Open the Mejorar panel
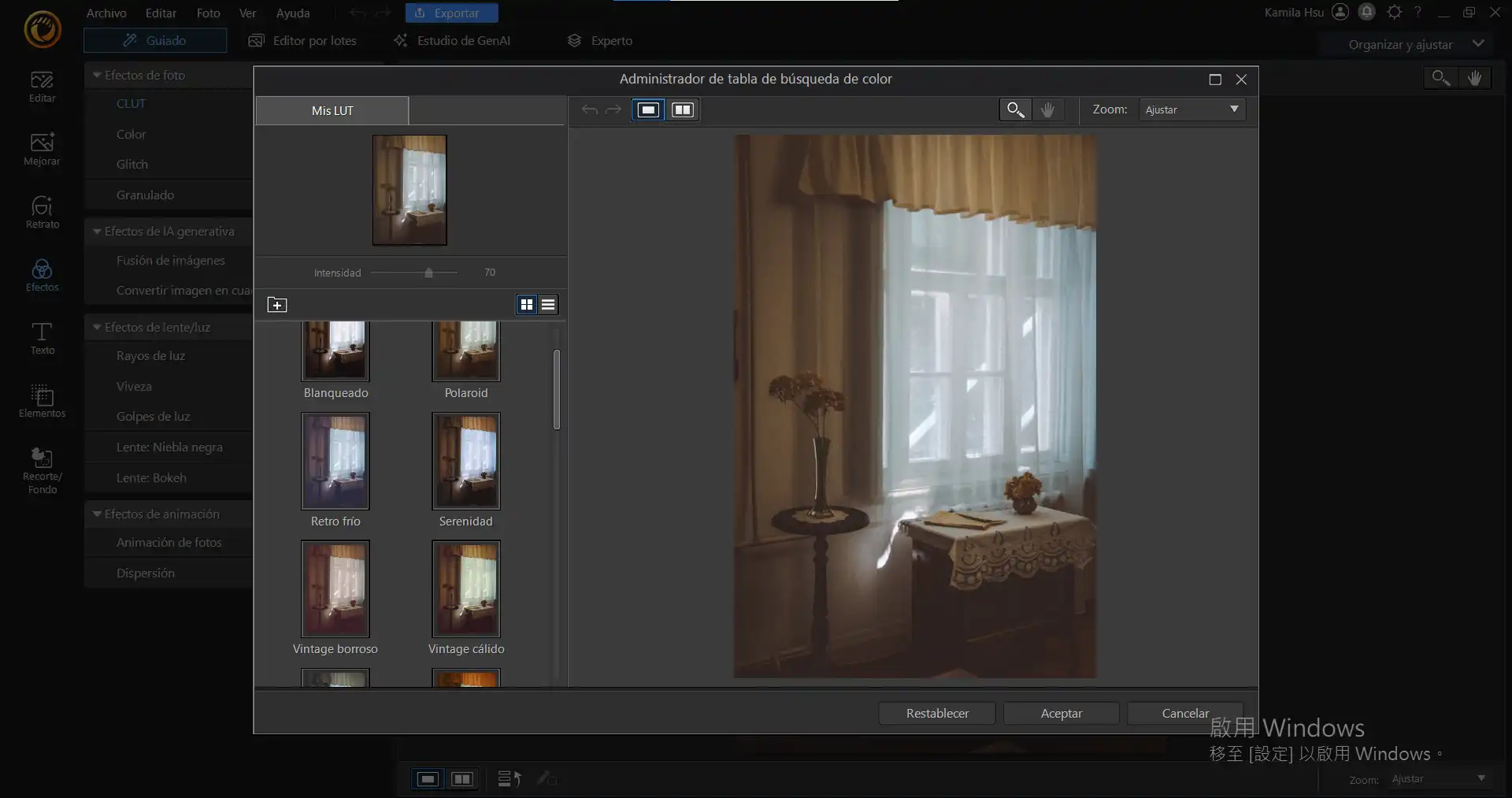The height and width of the screenshot is (798, 1512). pyautogui.click(x=42, y=149)
